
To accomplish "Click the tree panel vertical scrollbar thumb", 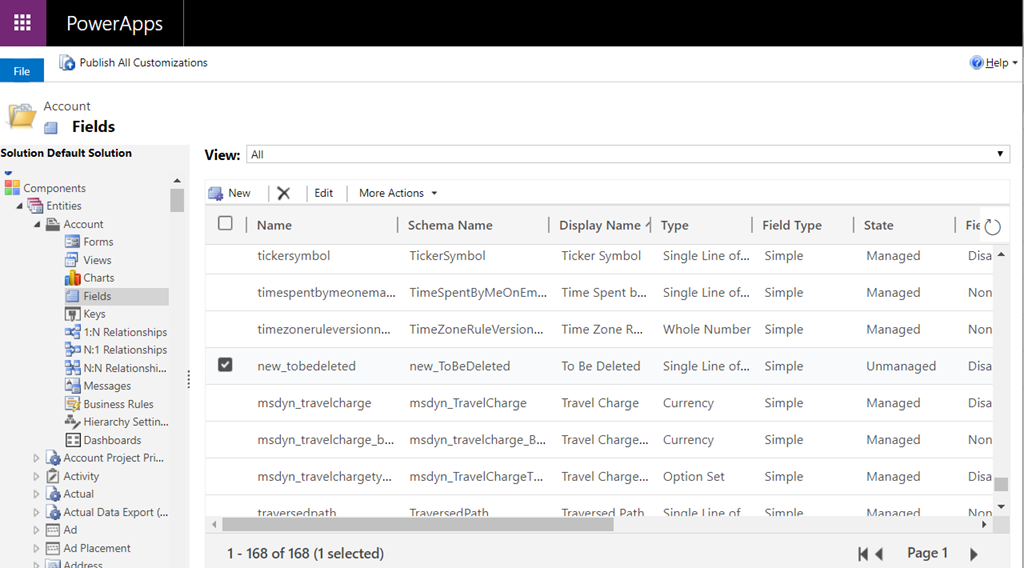I will [177, 200].
